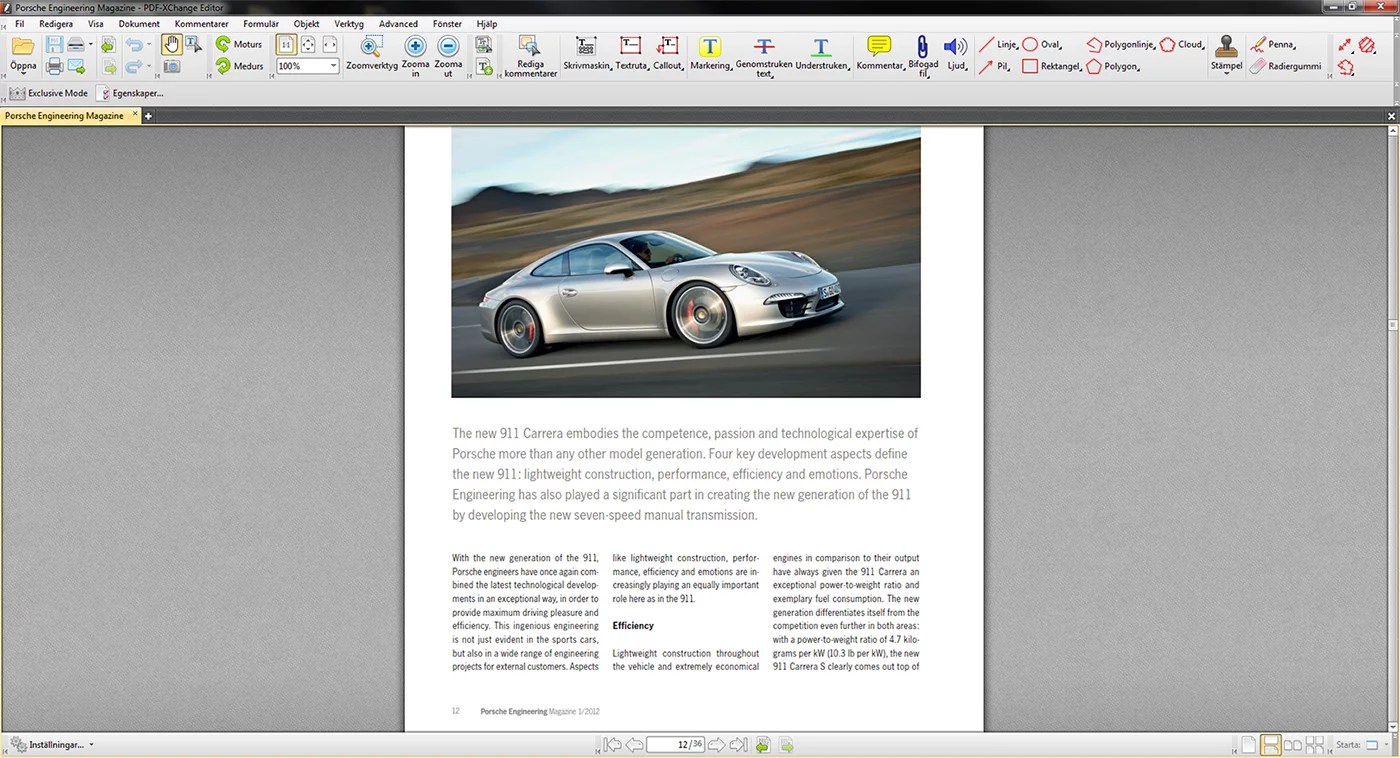Select the Callout annotation tool
Viewport: 1400px width, 758px height.
tap(669, 54)
